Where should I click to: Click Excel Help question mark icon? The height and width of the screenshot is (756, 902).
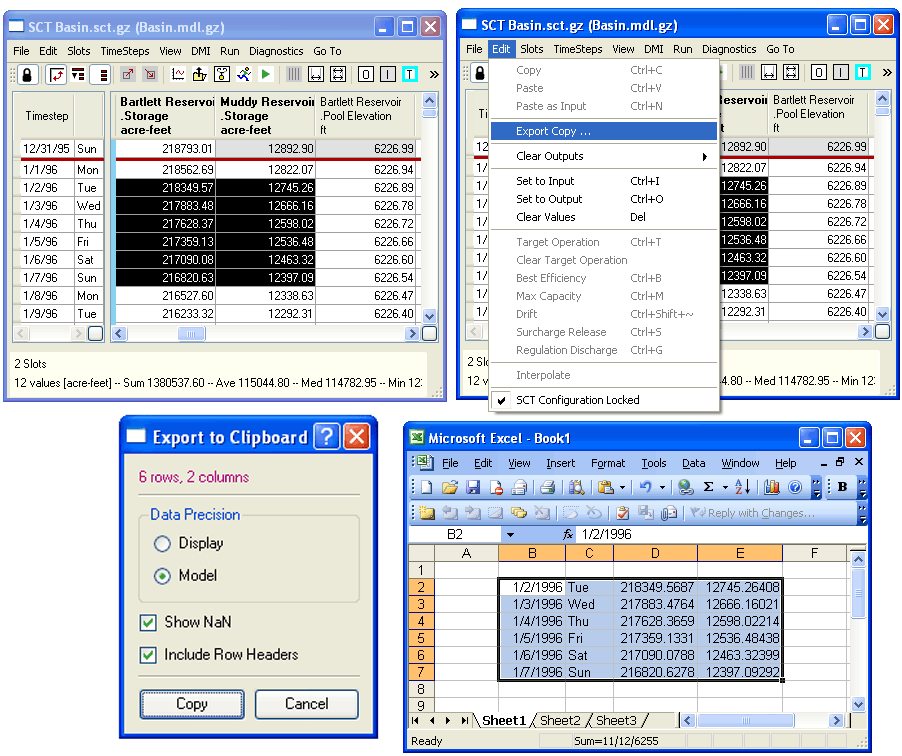pos(795,487)
